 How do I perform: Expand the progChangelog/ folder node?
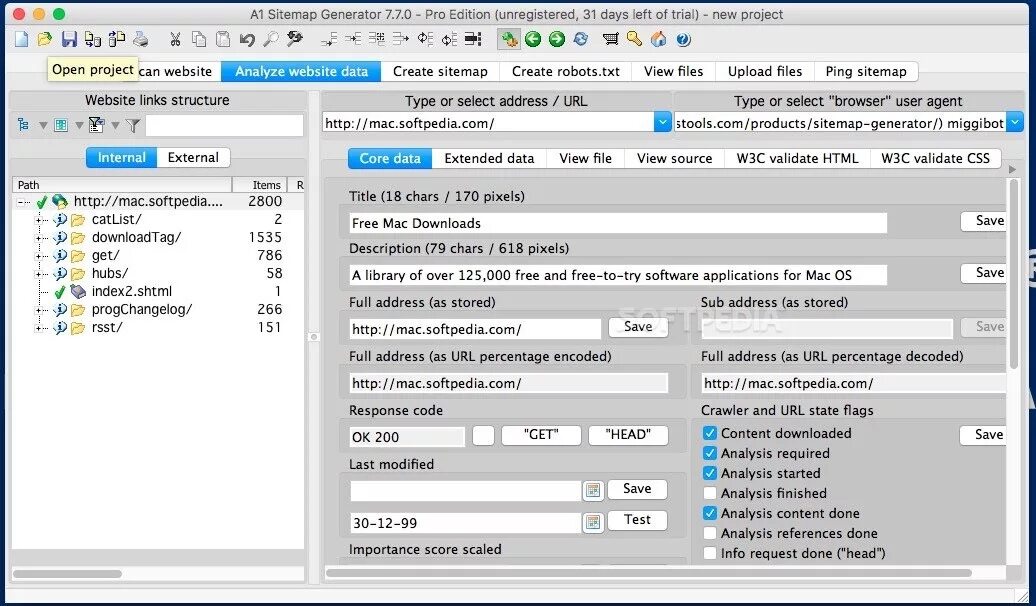click(x=40, y=309)
